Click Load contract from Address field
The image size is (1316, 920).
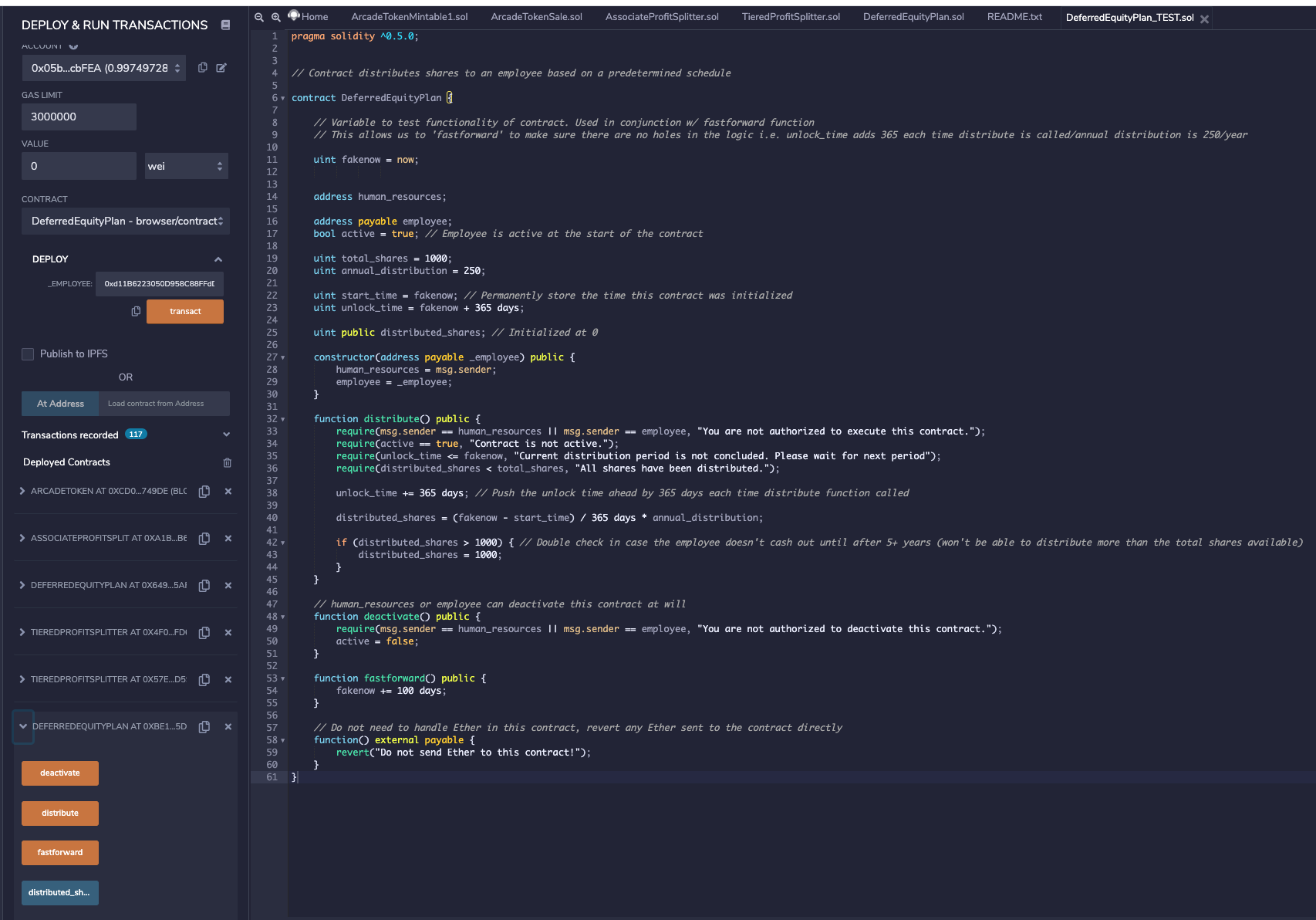164,404
